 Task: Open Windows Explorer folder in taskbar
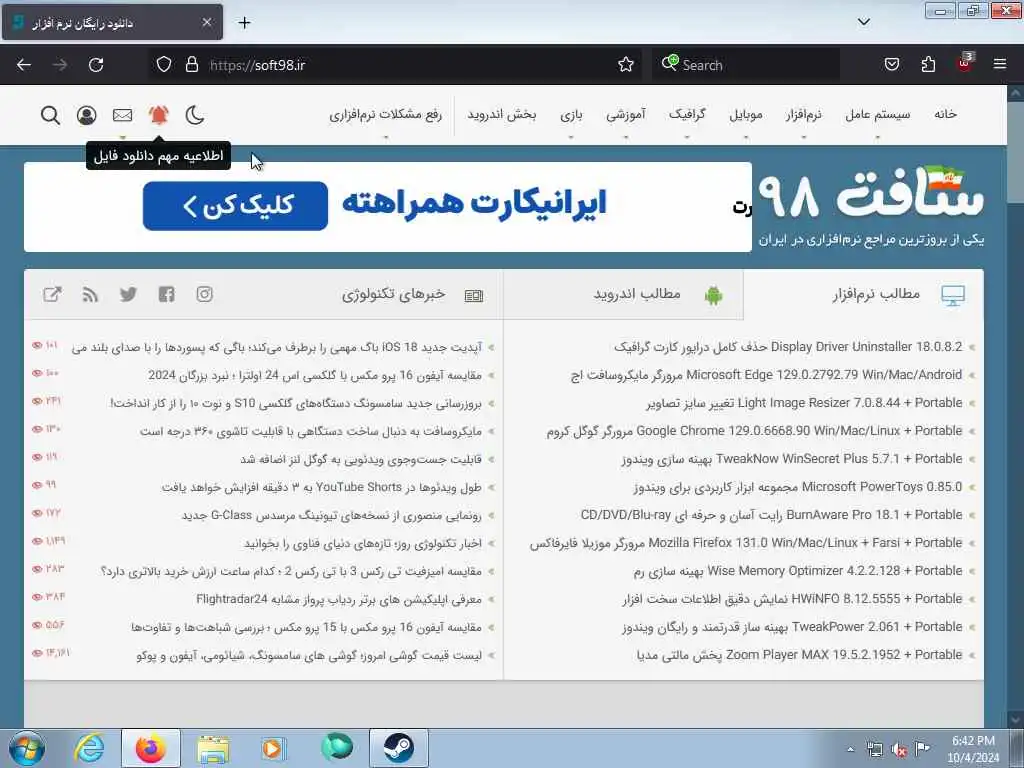click(x=213, y=749)
